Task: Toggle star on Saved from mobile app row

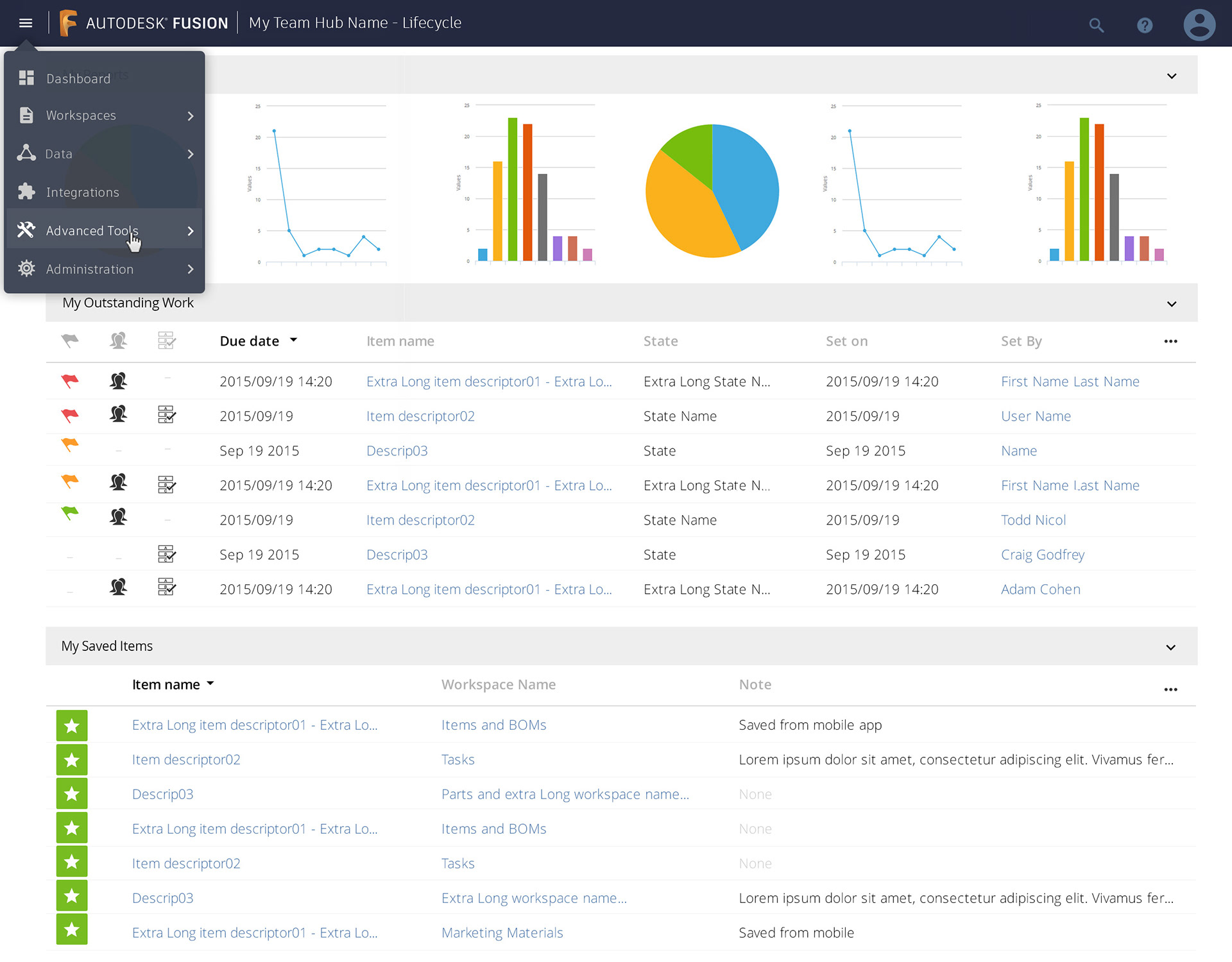Action: (72, 725)
